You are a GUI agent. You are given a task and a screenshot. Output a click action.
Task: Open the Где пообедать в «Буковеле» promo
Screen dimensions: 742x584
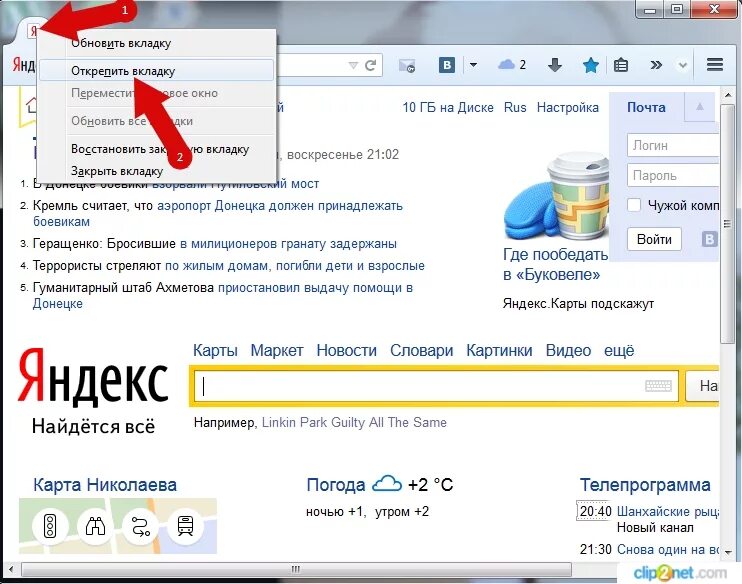click(x=556, y=265)
